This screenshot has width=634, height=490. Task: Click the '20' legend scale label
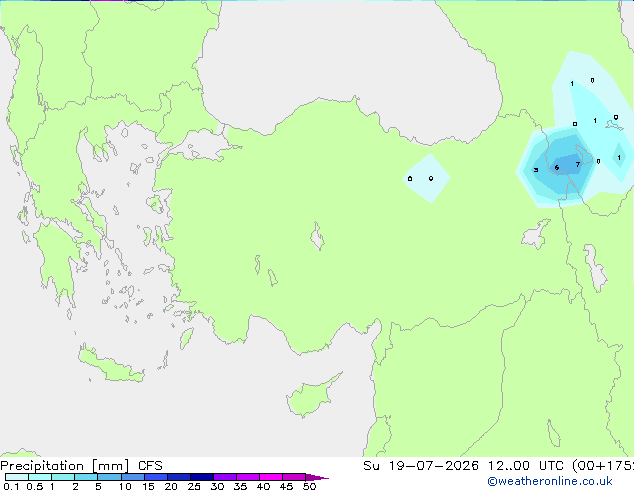pyautogui.click(x=171, y=486)
